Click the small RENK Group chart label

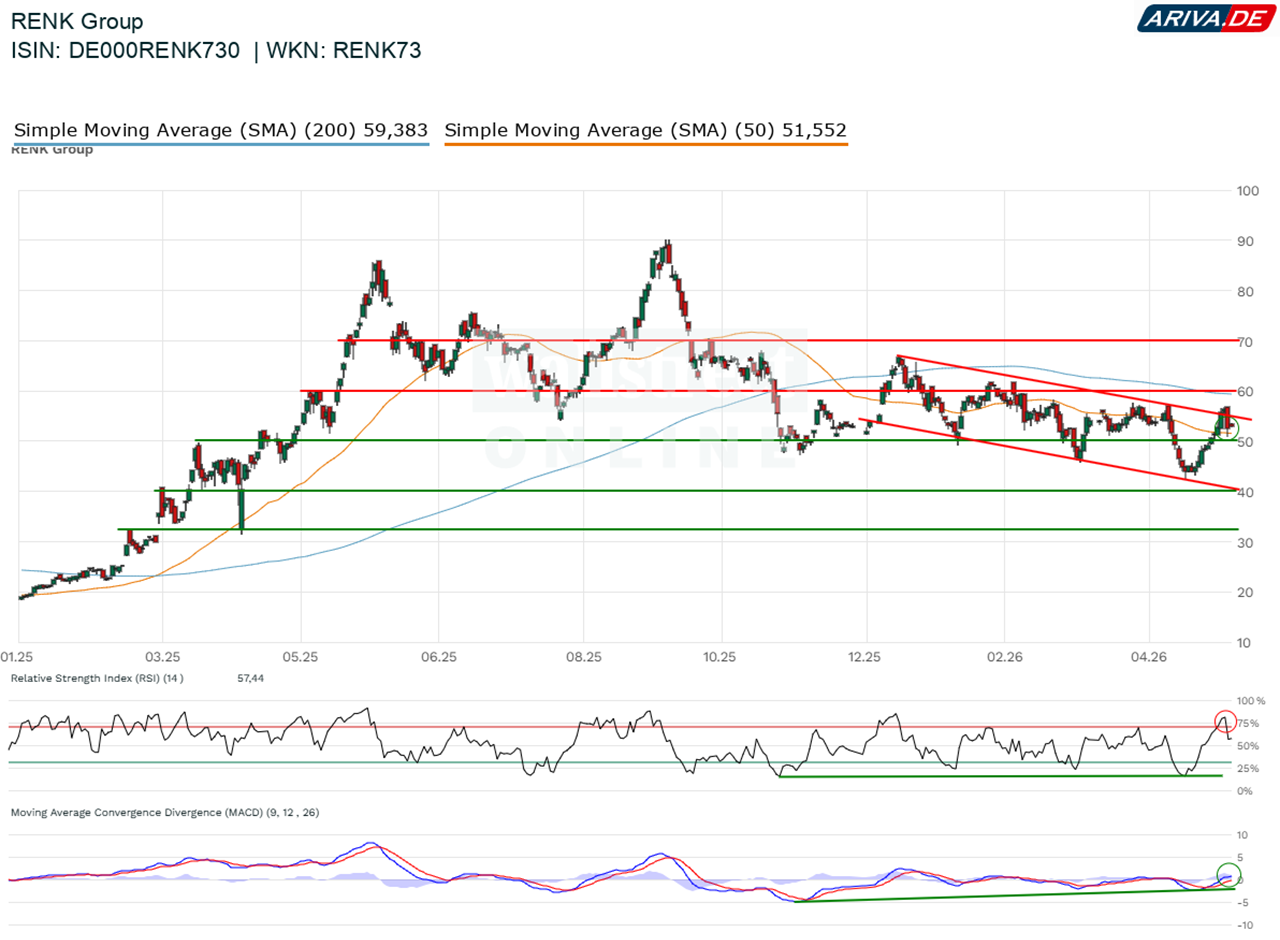[x=51, y=150]
